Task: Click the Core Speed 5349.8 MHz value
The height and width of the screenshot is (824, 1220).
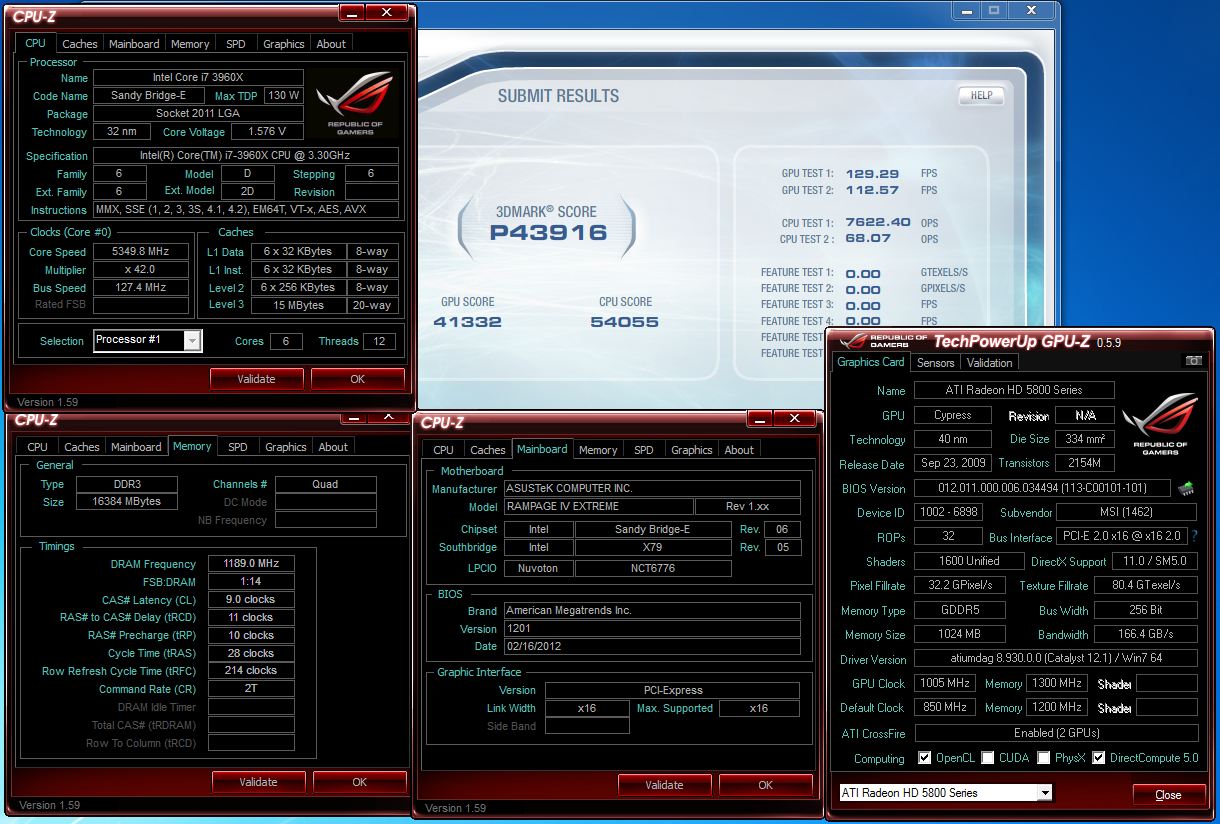Action: (x=140, y=252)
